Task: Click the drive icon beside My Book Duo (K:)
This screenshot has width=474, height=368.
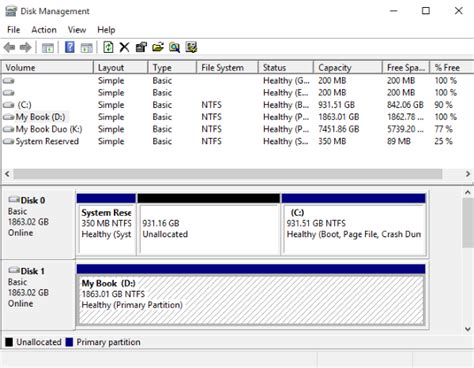Action: [9, 129]
